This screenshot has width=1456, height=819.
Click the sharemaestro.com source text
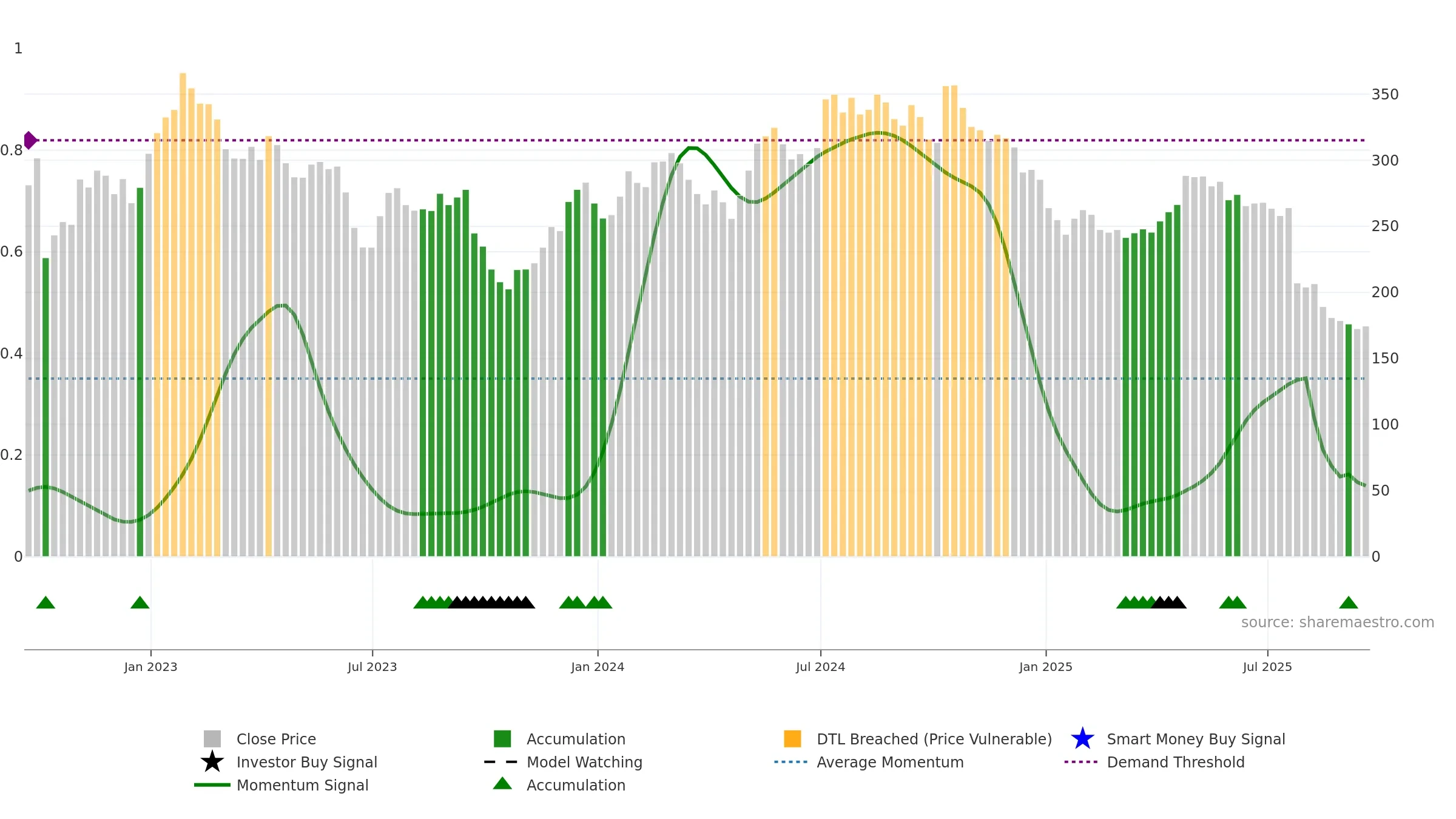[1338, 622]
